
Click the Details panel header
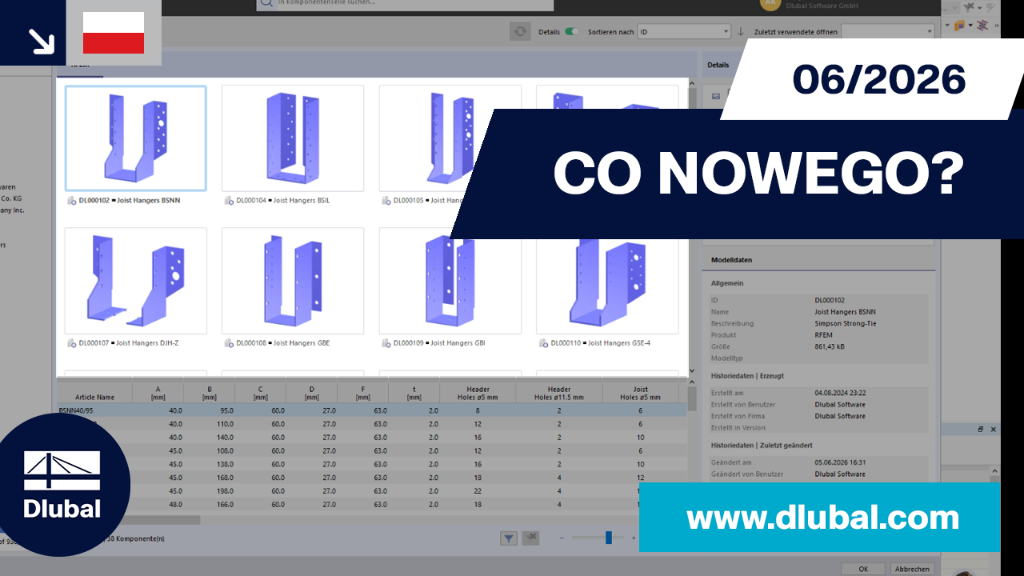click(x=718, y=65)
